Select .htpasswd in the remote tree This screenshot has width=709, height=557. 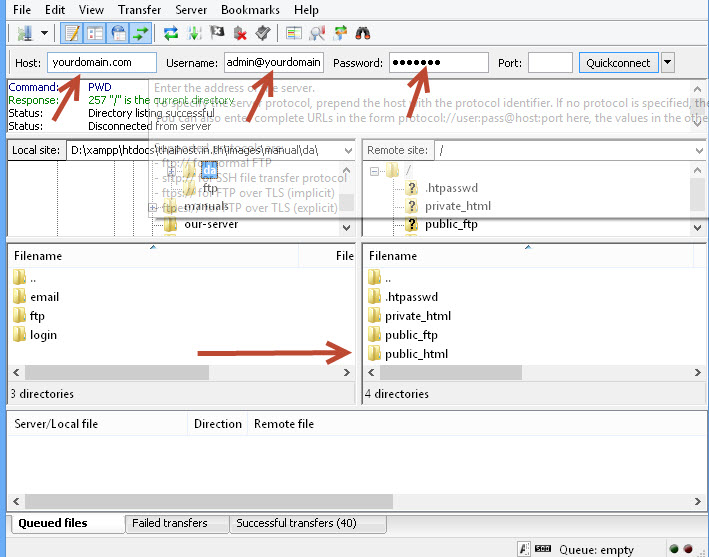pyautogui.click(x=451, y=188)
